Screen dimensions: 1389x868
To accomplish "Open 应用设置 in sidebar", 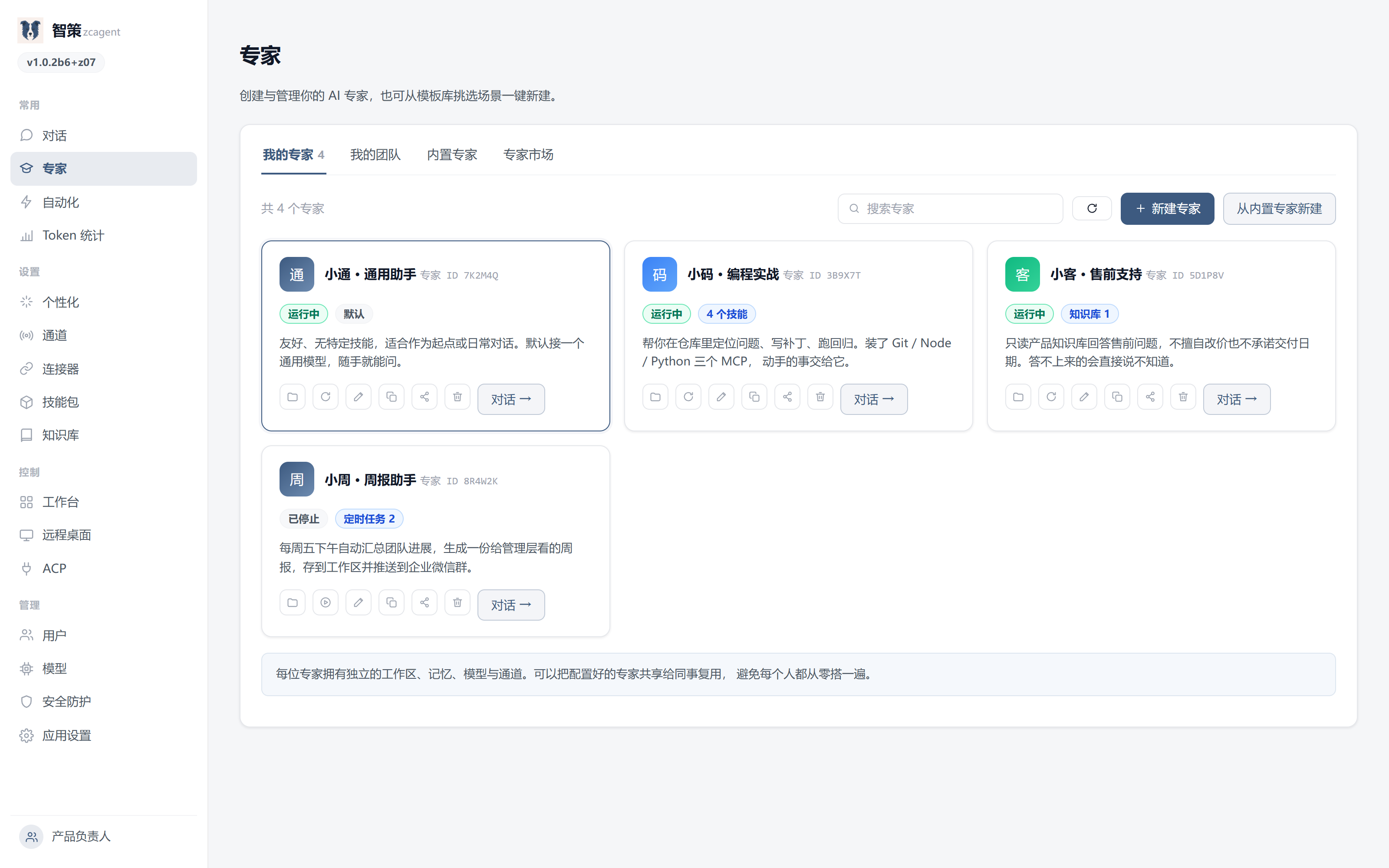I will pyautogui.click(x=103, y=735).
